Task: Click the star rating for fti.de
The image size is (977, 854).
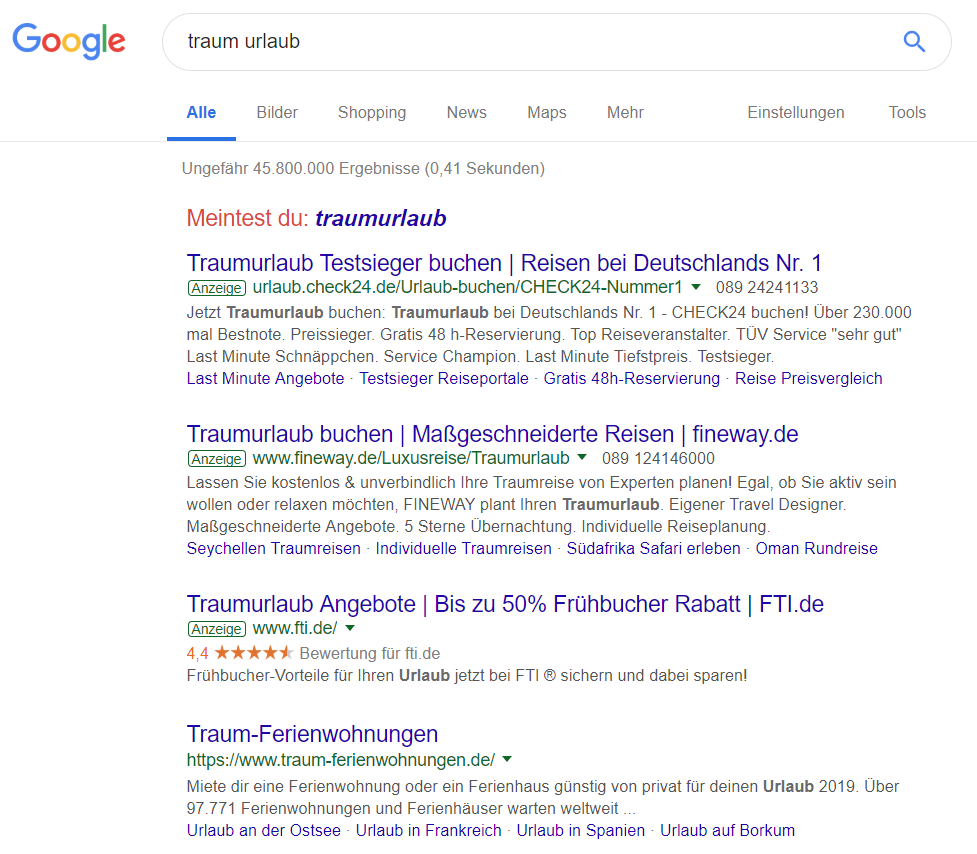Action: coord(253,653)
